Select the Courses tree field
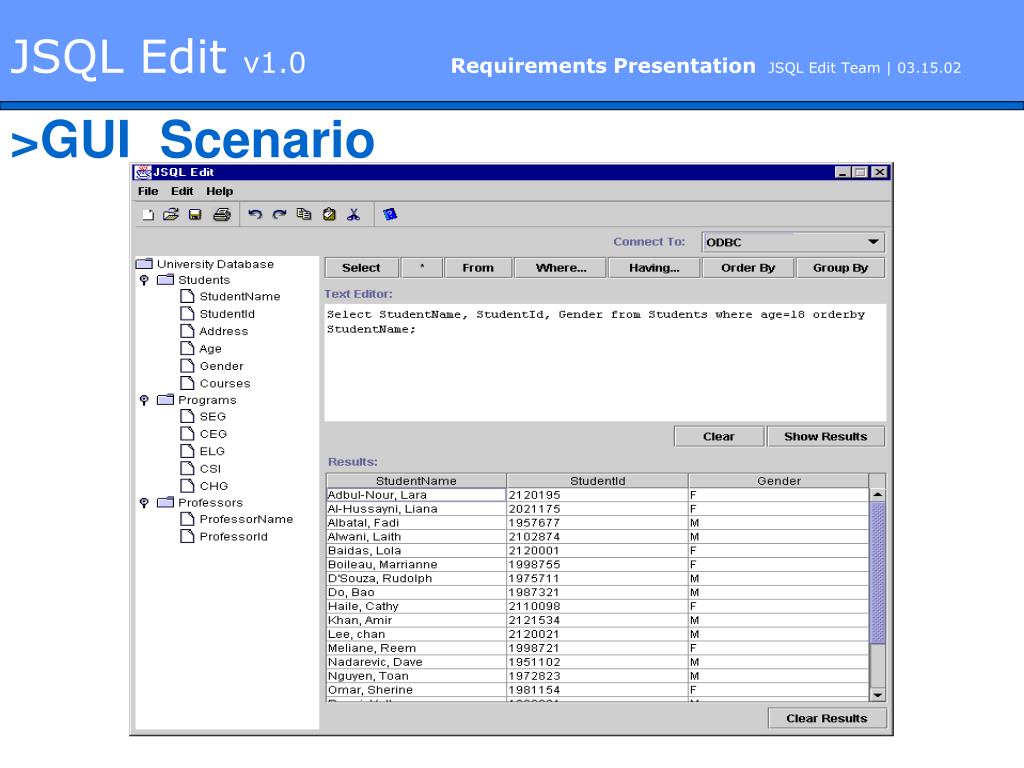The image size is (1024, 768). point(225,383)
